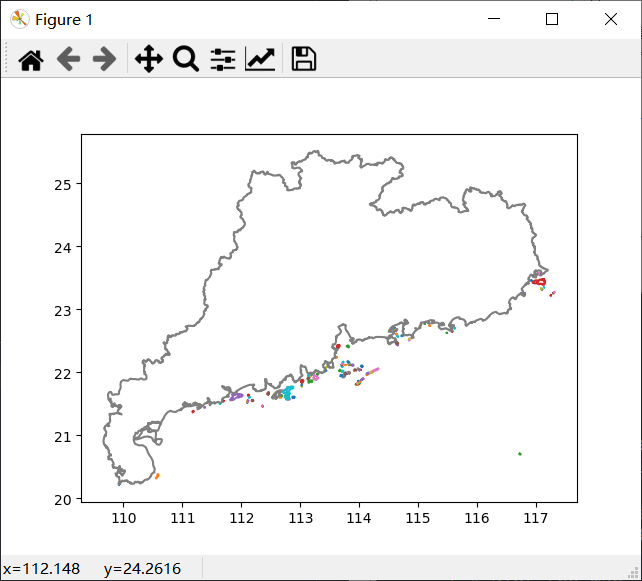Click the x-axis tick label 117
Image resolution: width=642 pixels, height=581 pixels.
(x=536, y=518)
